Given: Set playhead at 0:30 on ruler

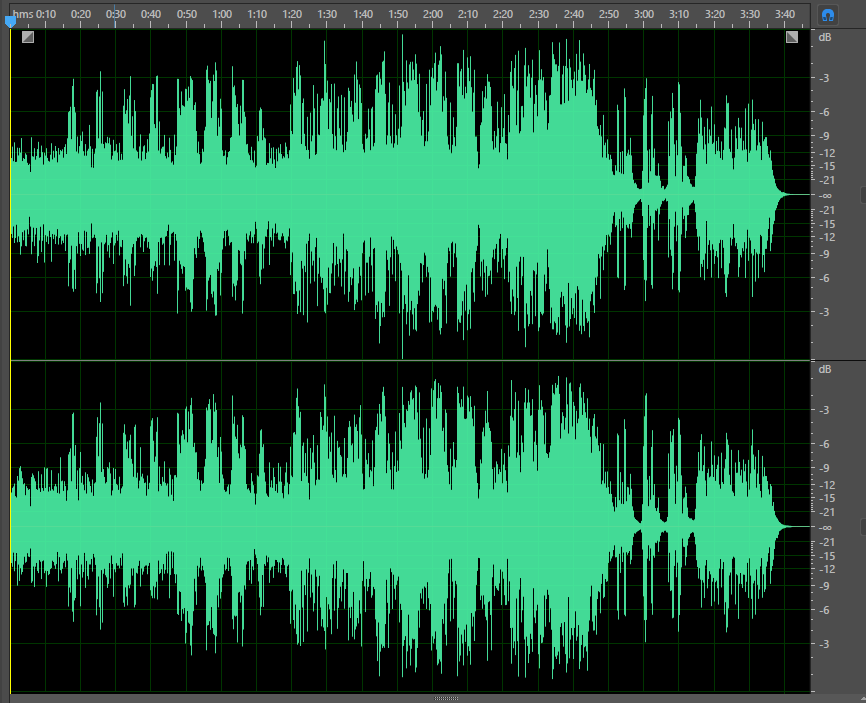Looking at the screenshot, I should click(x=116, y=14).
